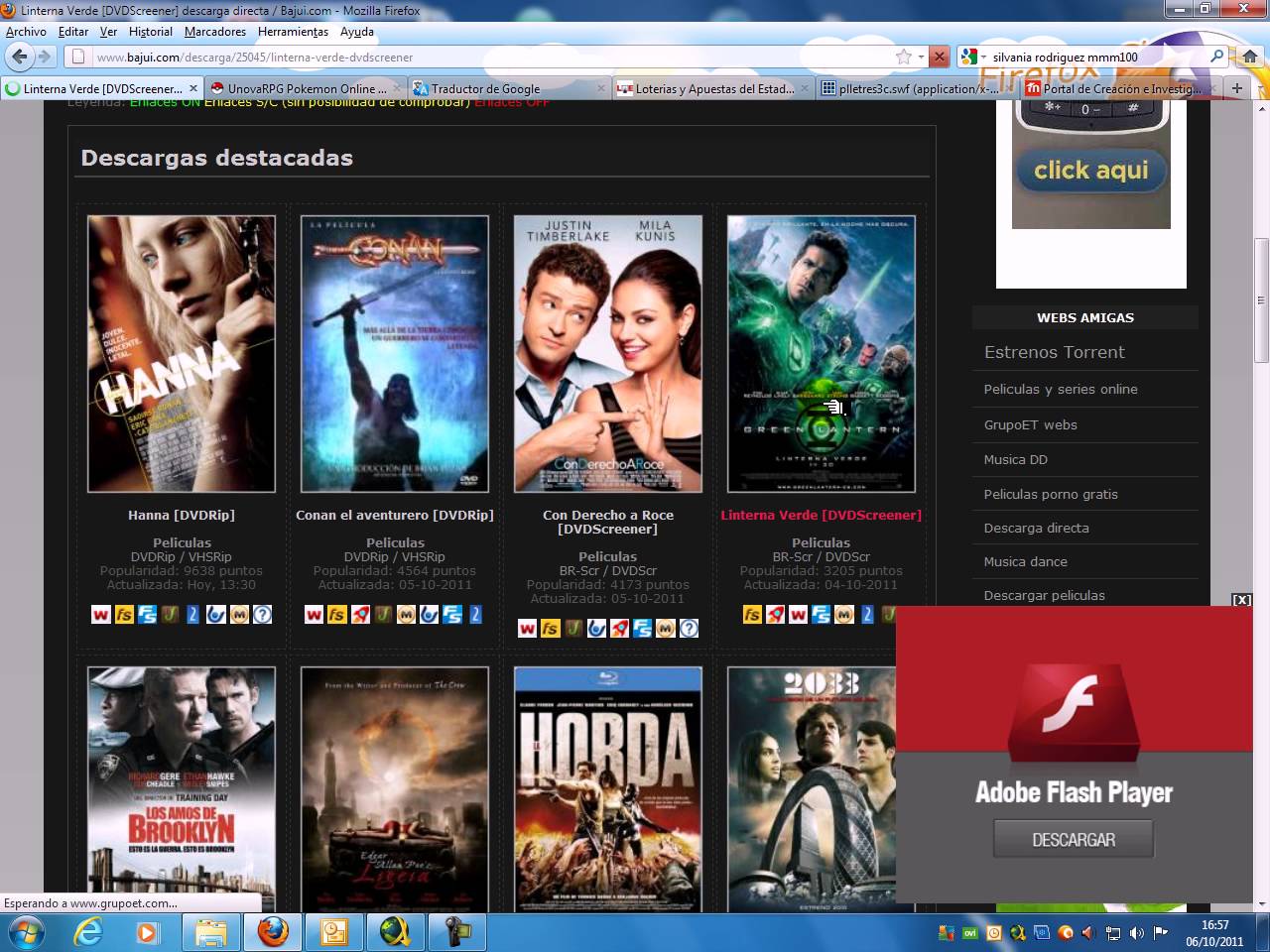
Task: Open the Marcadores menu
Action: point(214,32)
